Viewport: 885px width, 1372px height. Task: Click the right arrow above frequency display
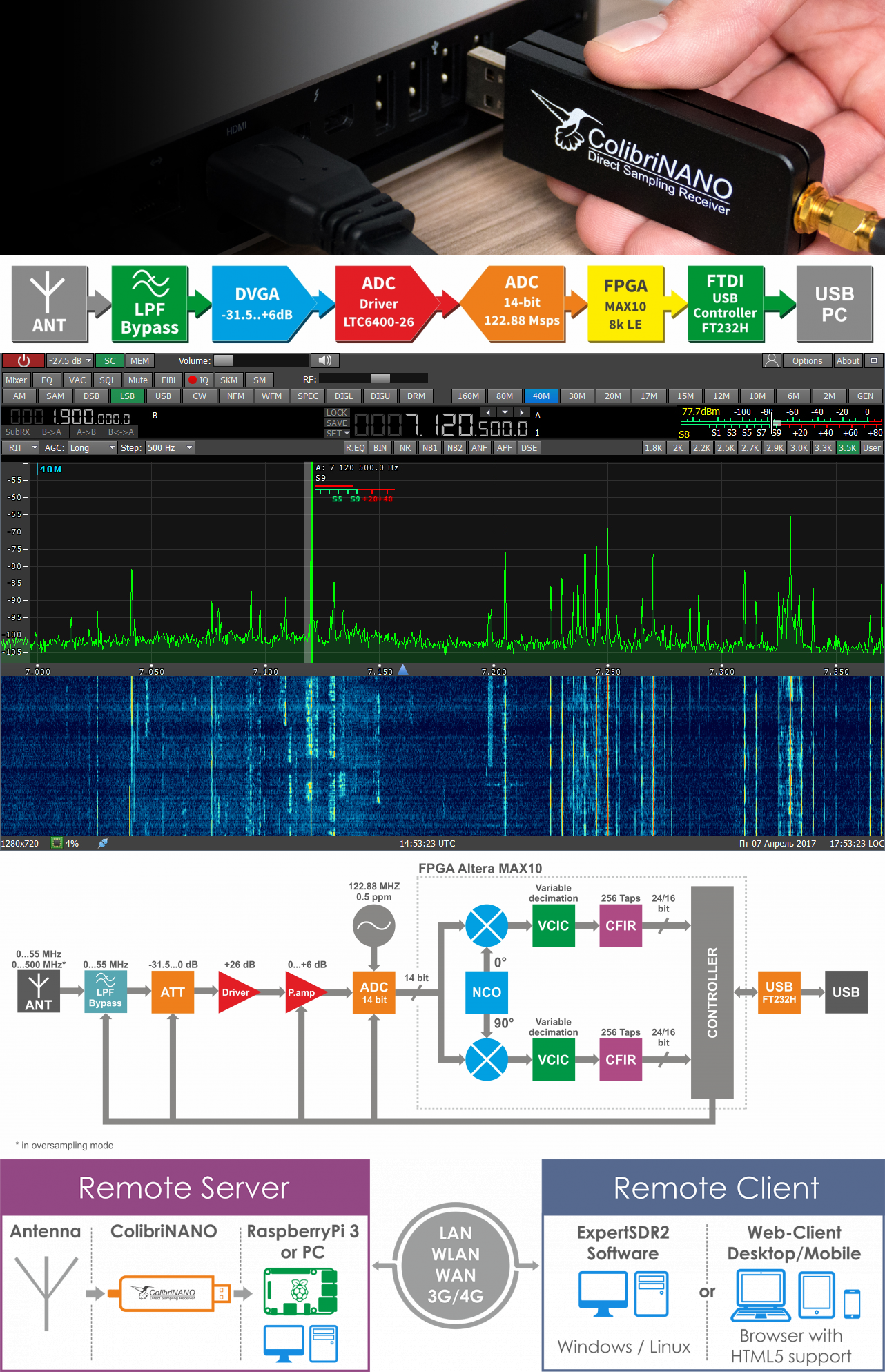(x=522, y=412)
